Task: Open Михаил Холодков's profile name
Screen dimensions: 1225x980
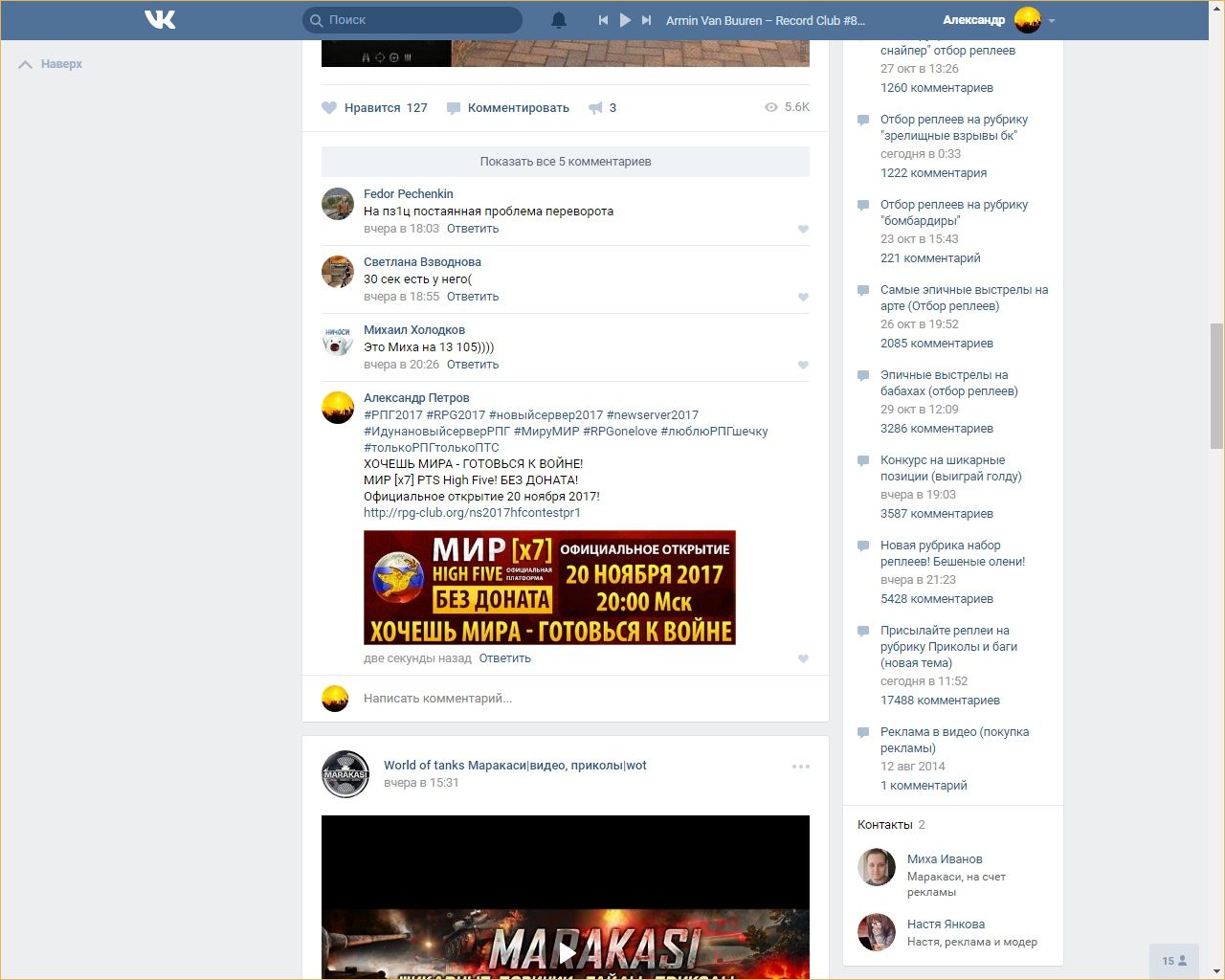Action: click(x=414, y=329)
